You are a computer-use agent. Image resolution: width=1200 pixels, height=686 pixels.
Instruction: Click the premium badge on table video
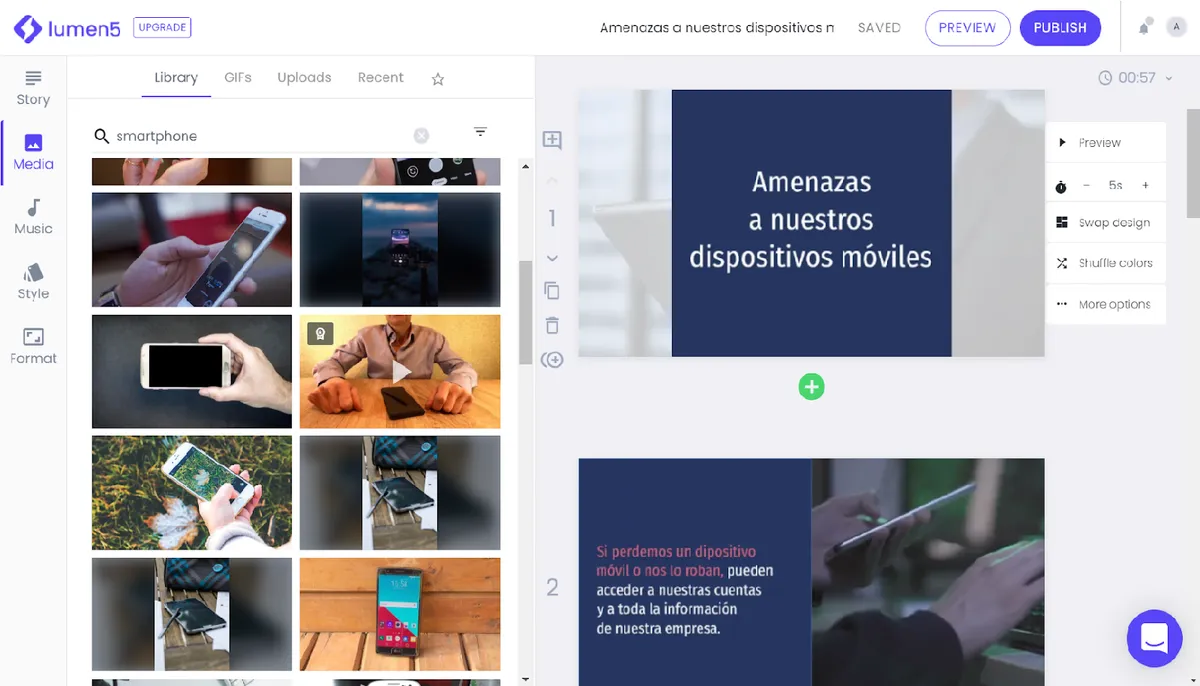319,334
